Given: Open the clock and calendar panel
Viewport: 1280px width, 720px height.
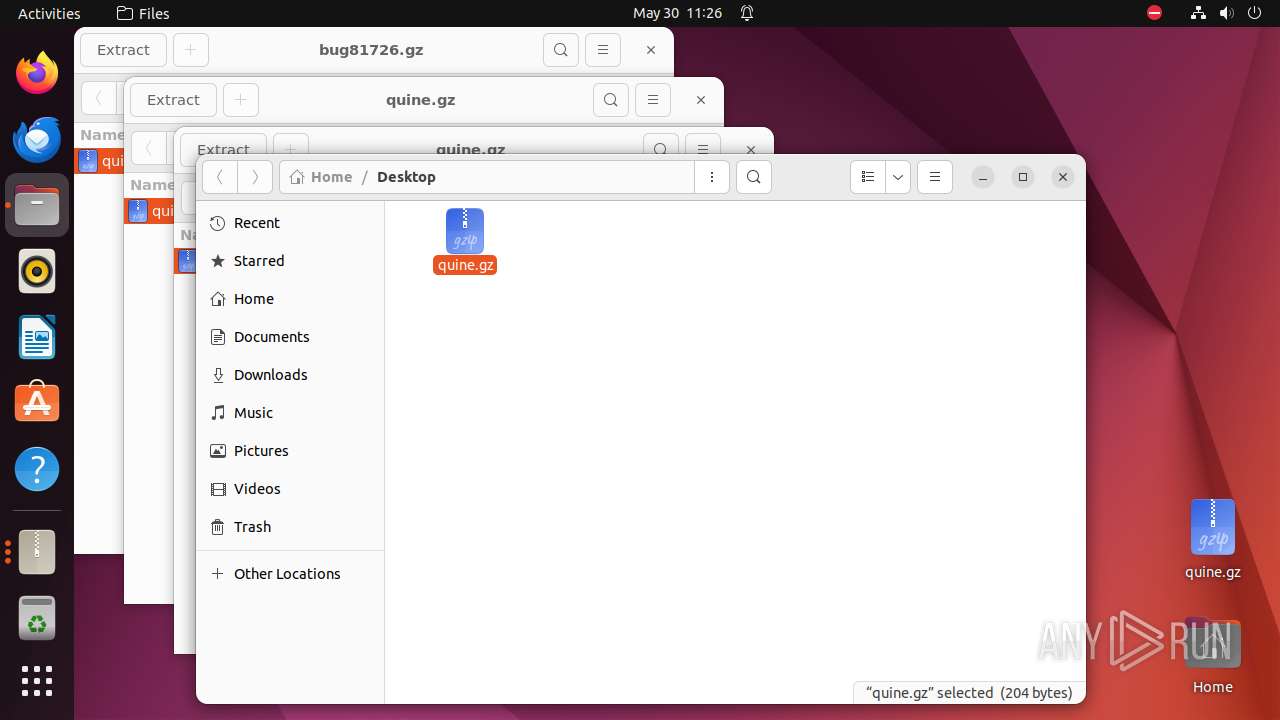Looking at the screenshot, I should [677, 13].
